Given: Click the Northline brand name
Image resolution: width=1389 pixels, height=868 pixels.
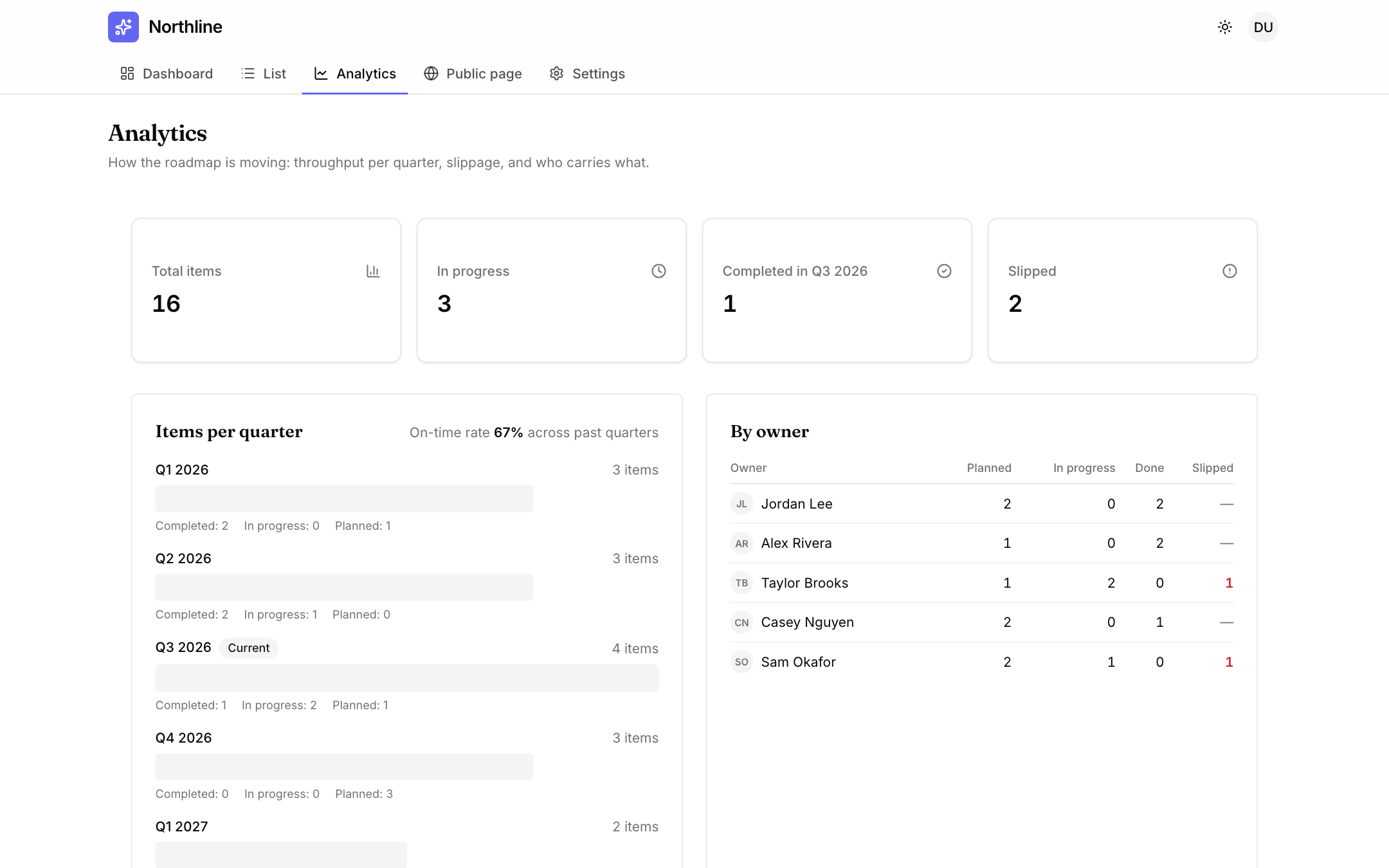Looking at the screenshot, I should click(185, 27).
